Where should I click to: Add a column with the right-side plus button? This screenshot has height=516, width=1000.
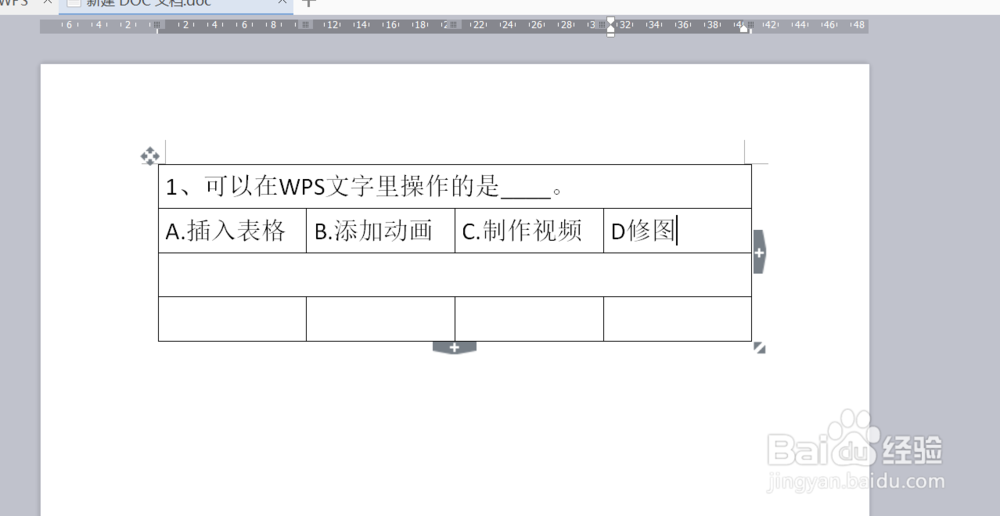(759, 253)
